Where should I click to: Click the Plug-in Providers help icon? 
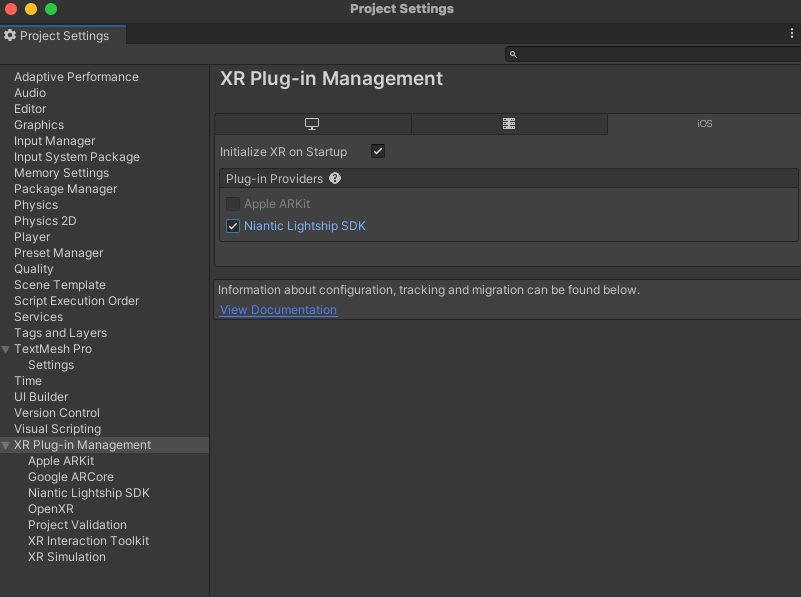(335, 179)
